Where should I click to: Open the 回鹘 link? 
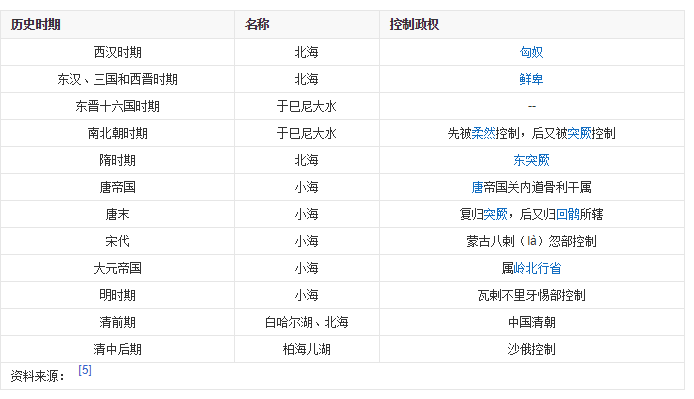pyautogui.click(x=567, y=214)
